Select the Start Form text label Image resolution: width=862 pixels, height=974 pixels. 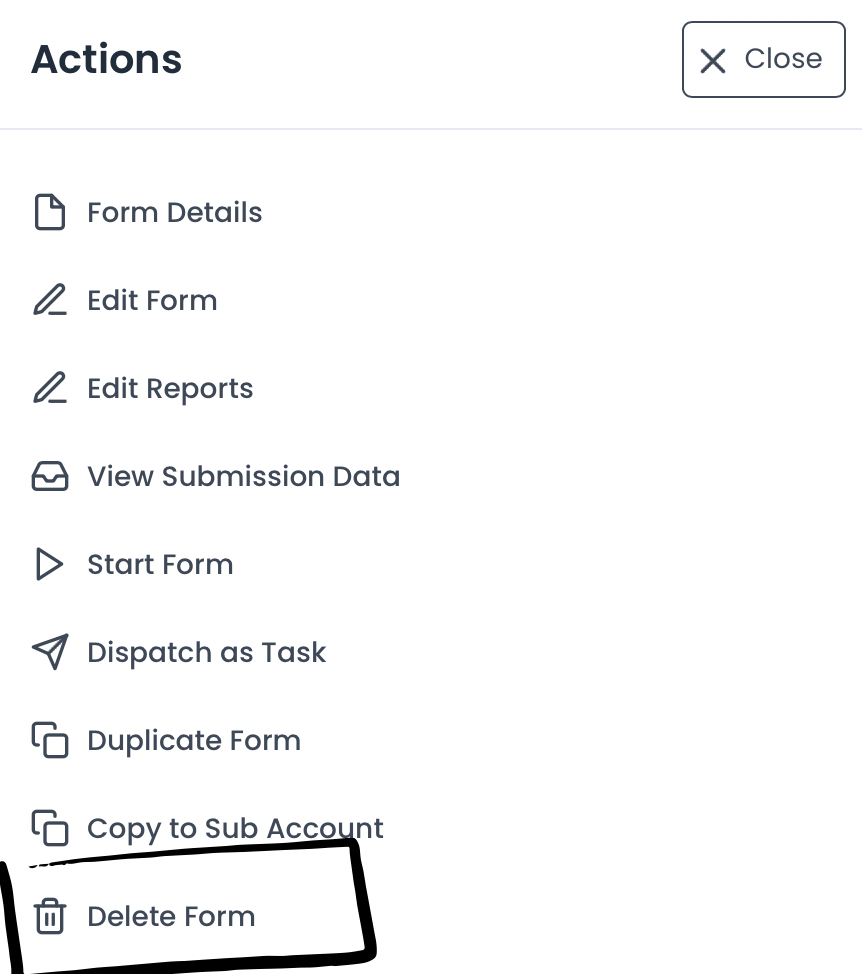(160, 565)
